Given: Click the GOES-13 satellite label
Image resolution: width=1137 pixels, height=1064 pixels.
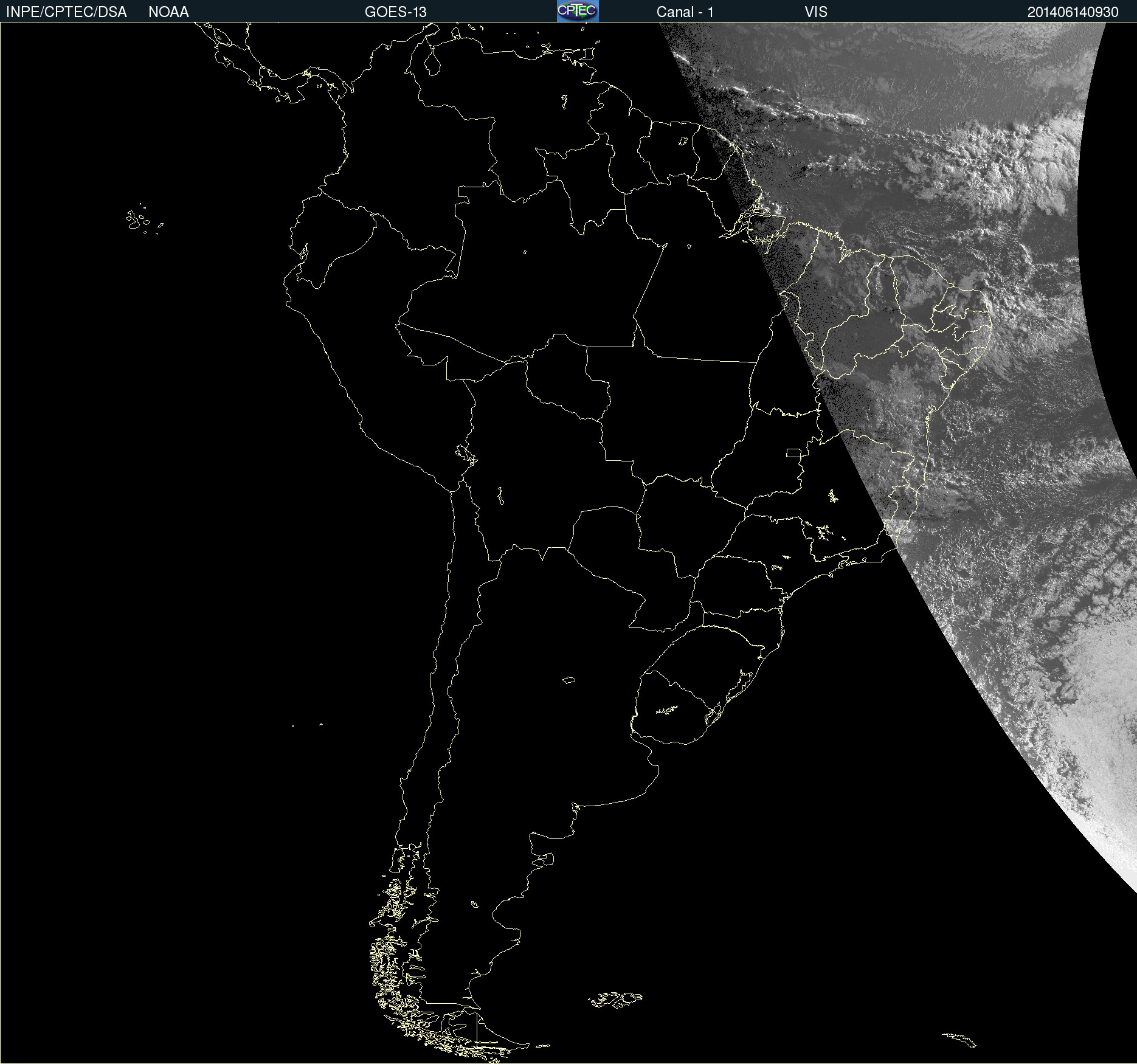Looking at the screenshot, I should (395, 12).
